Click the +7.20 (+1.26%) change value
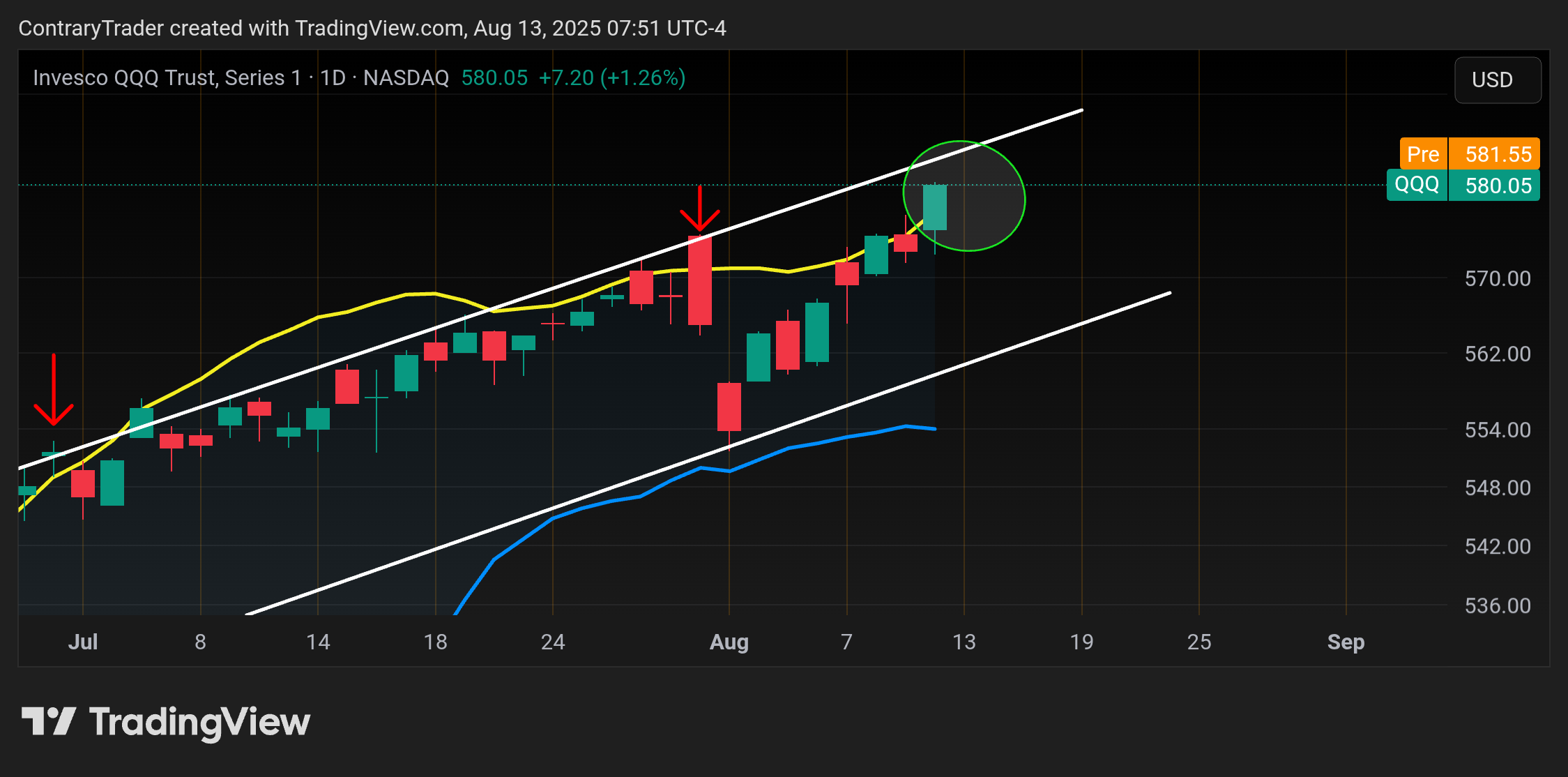Screen dimensions: 1568x777 (612, 77)
